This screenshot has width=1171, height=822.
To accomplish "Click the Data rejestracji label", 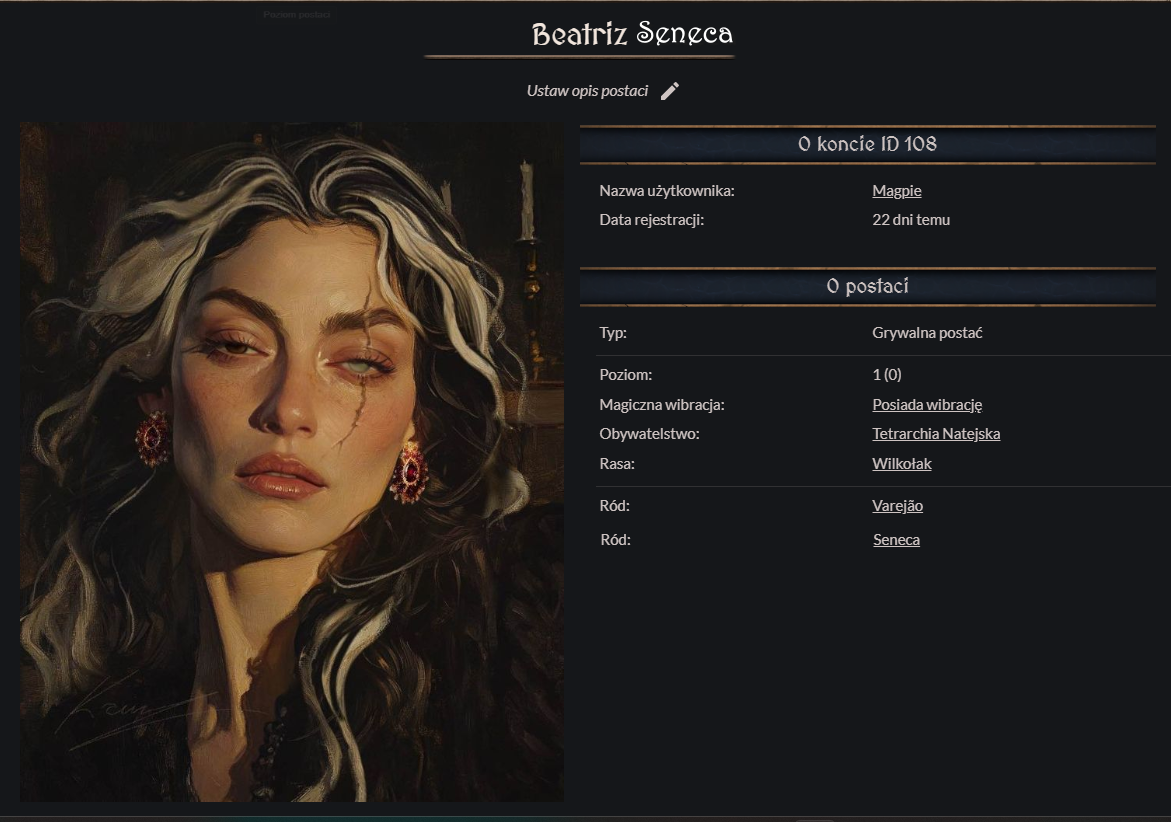I will 651,219.
